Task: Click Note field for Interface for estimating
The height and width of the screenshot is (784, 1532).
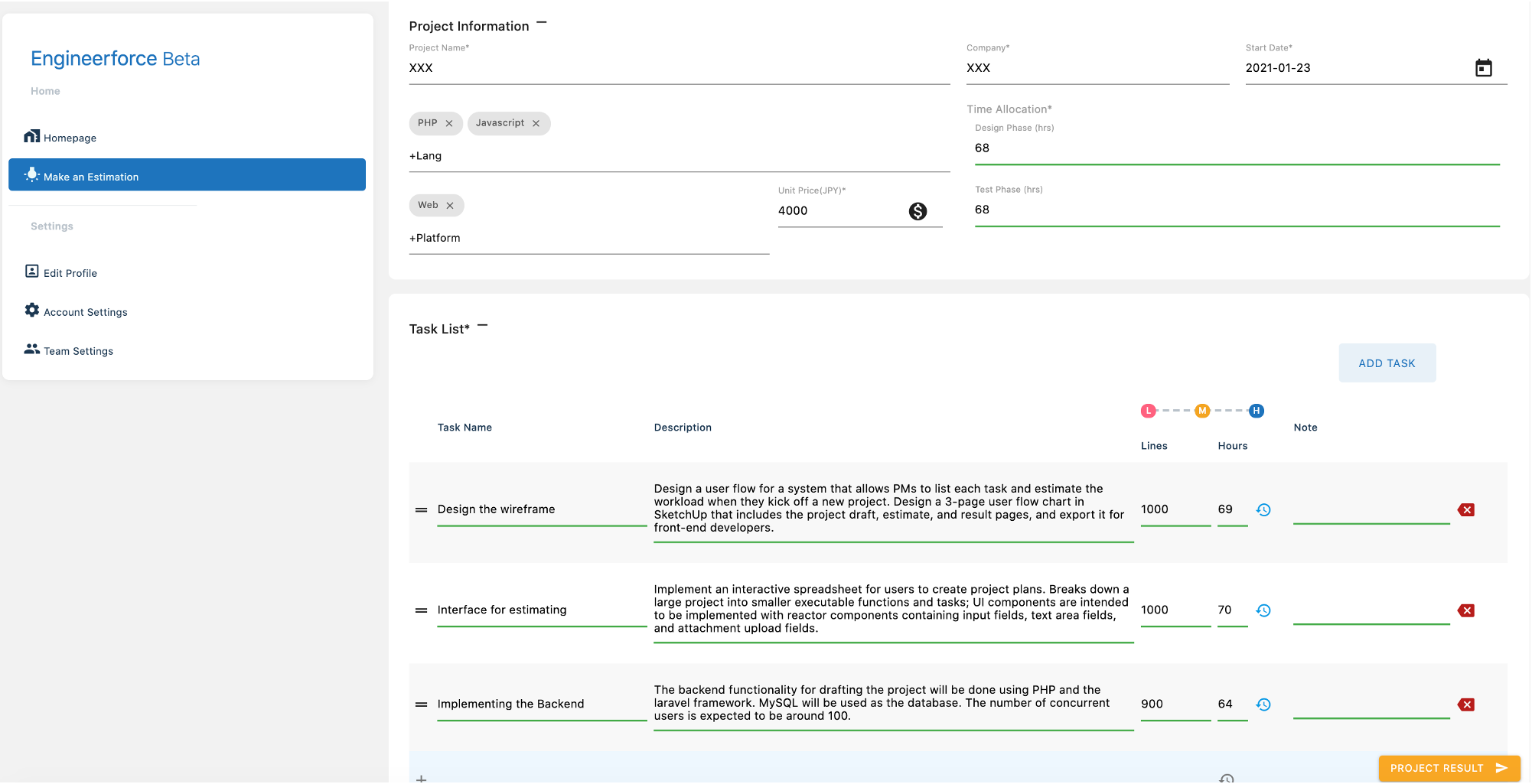Action: [1371, 610]
